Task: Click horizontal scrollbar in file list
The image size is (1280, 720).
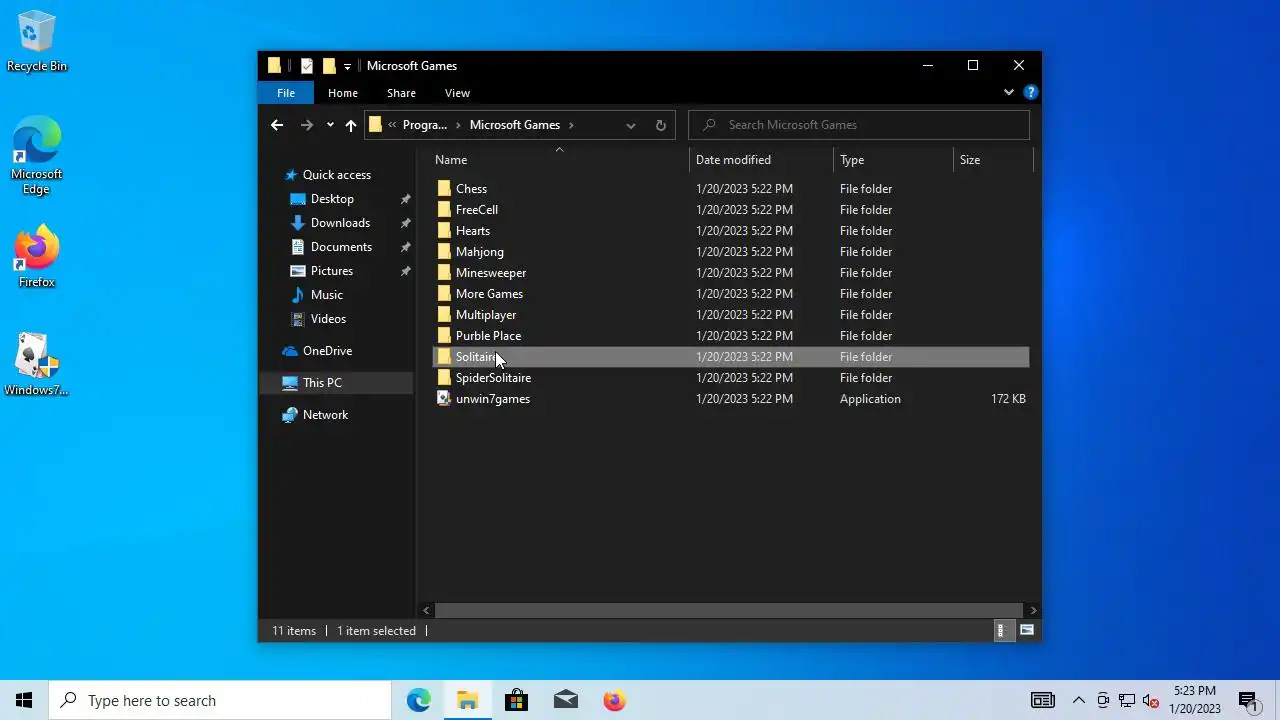Action: (x=729, y=610)
